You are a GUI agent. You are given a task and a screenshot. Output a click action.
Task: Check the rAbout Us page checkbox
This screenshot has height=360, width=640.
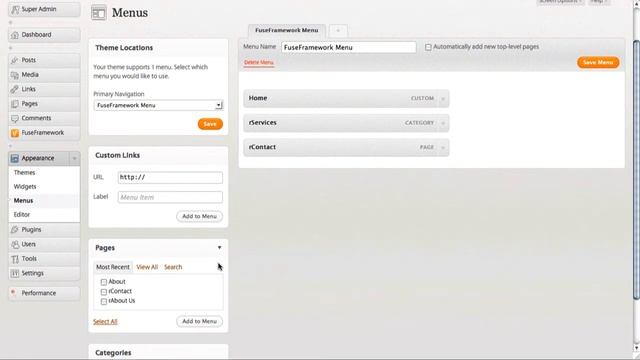click(x=104, y=302)
